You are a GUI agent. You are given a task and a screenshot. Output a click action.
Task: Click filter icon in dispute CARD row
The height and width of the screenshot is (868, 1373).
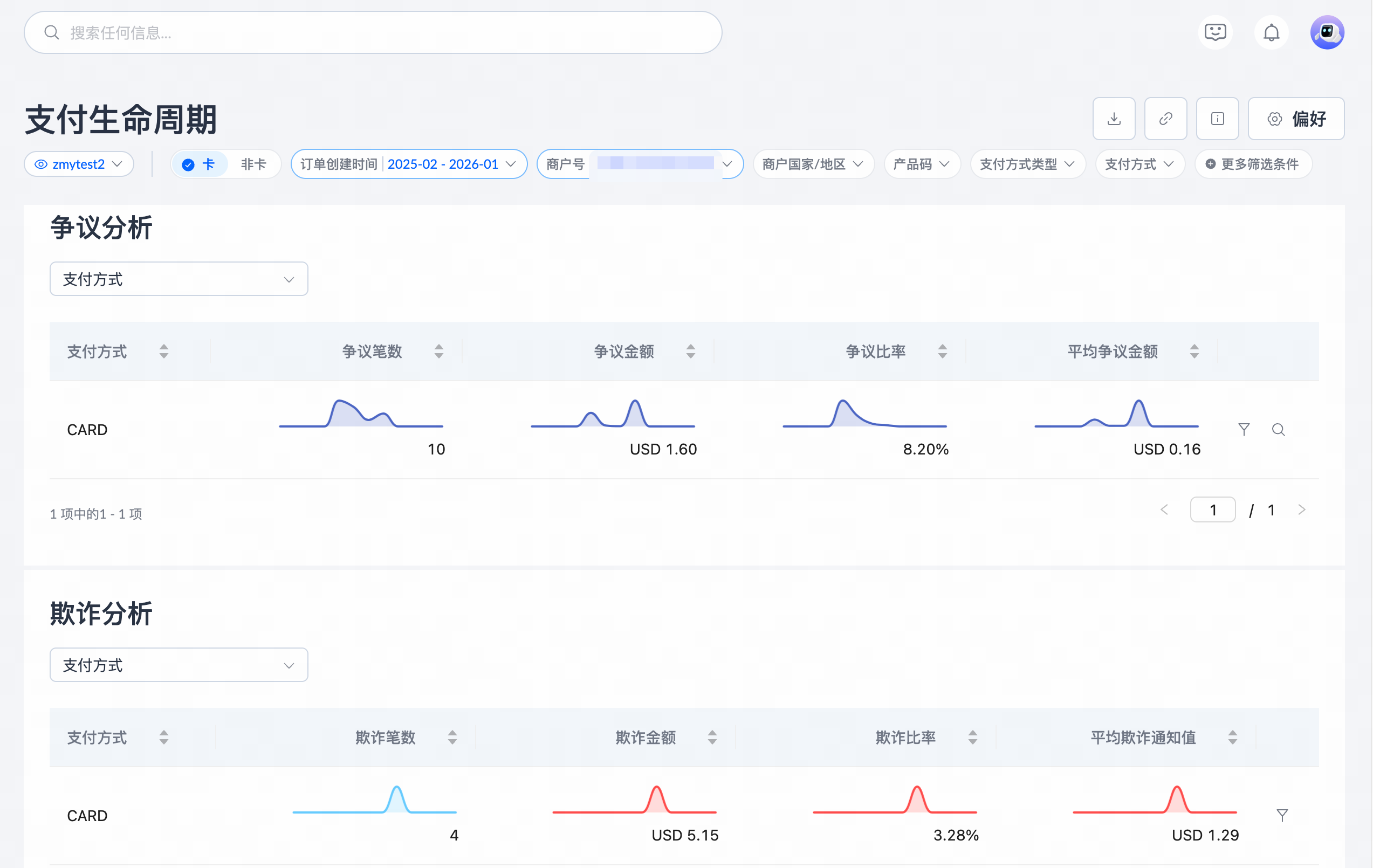click(x=1244, y=429)
